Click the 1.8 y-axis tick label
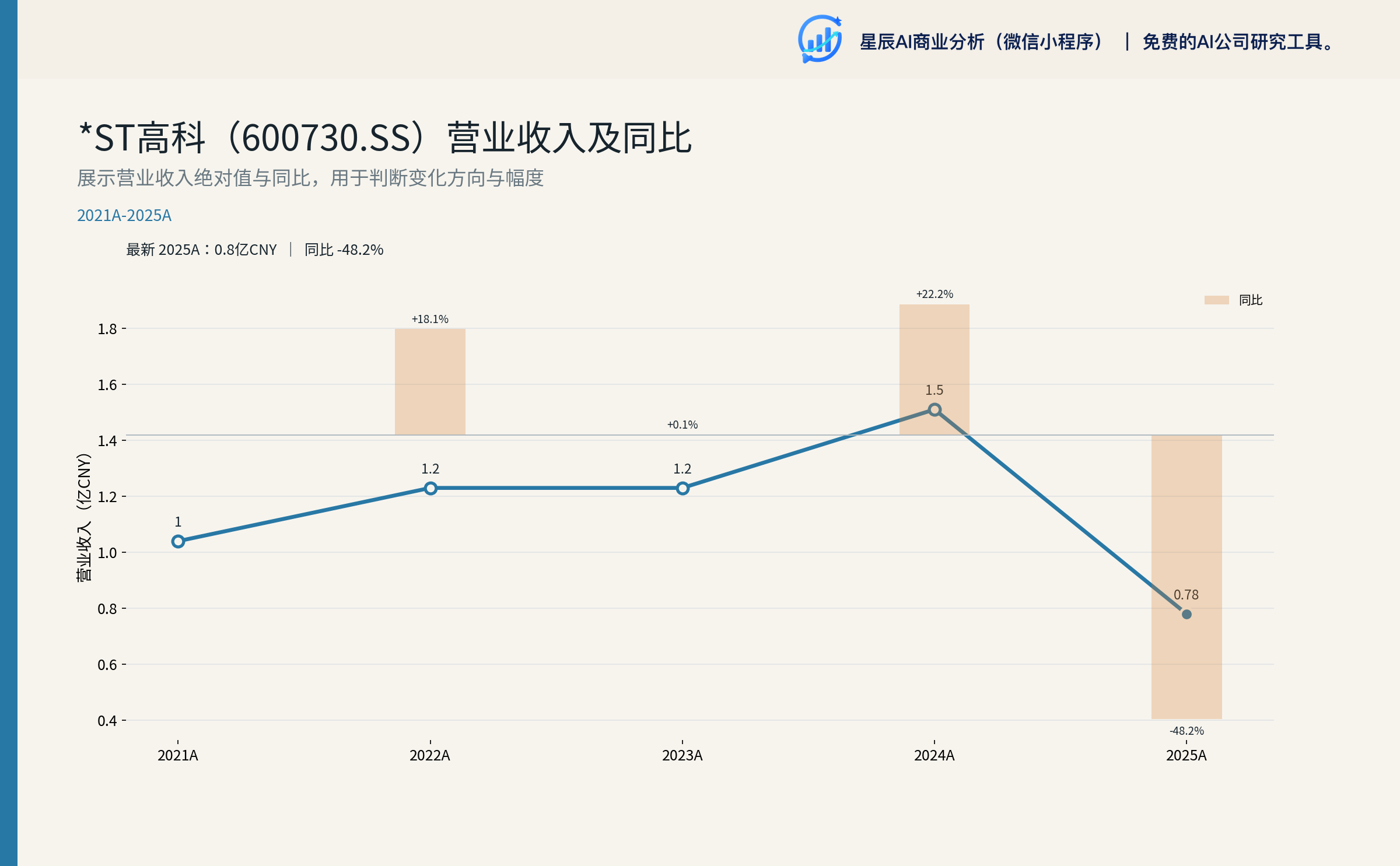1400x866 pixels. click(107, 329)
